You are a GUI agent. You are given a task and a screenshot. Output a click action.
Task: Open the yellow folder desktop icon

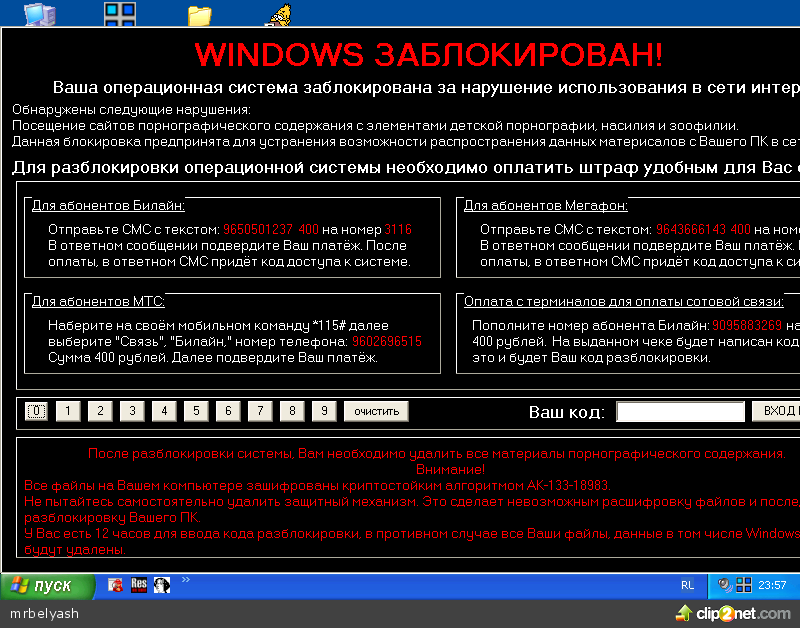(199, 15)
